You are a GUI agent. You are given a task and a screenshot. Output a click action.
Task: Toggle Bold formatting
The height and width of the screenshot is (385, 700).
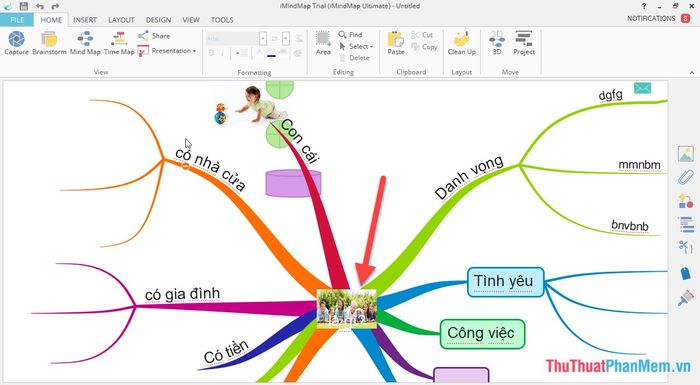click(x=211, y=53)
